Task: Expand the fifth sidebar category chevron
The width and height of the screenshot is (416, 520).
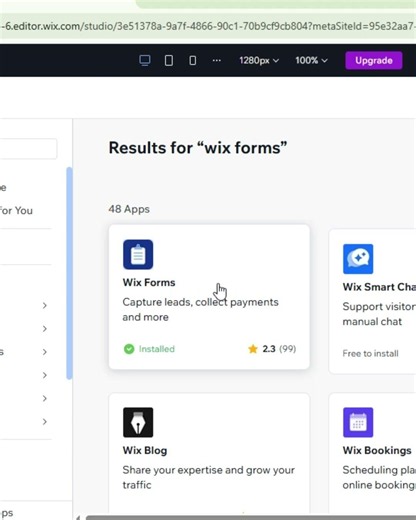Action: click(45, 398)
